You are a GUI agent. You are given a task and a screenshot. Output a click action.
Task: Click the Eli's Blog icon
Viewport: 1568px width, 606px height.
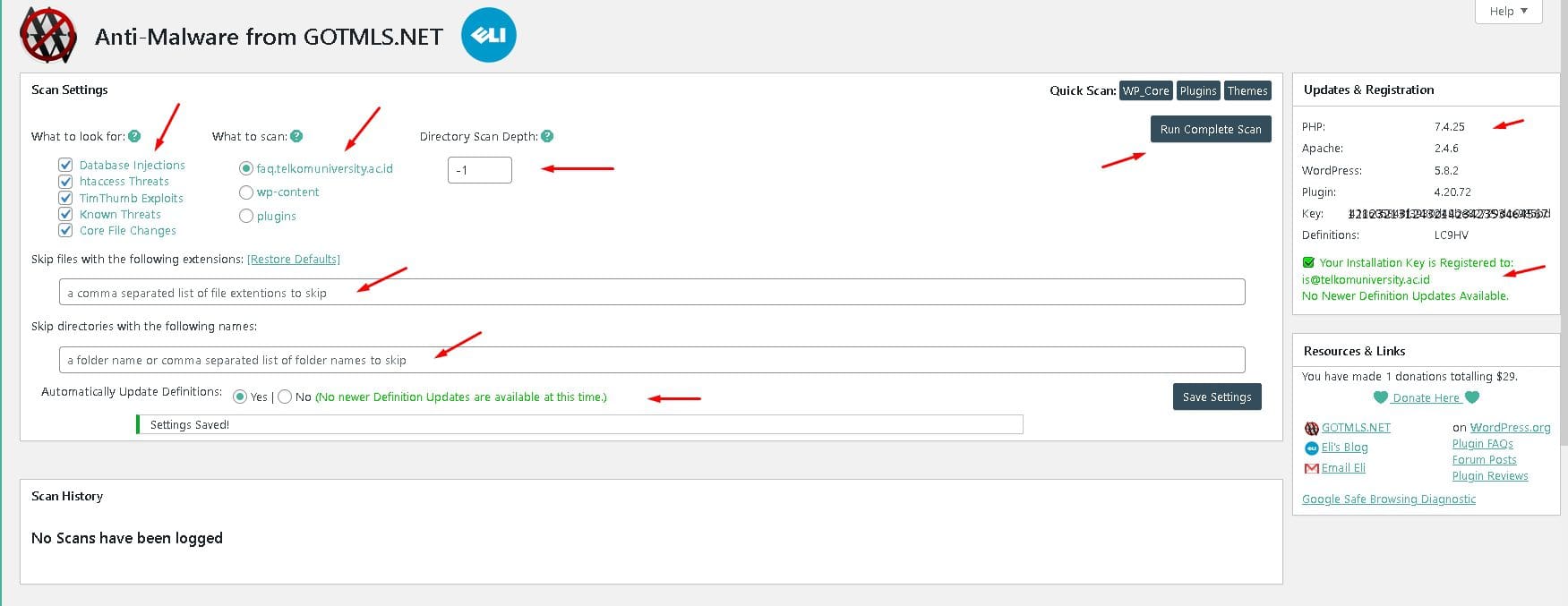pos(1311,448)
